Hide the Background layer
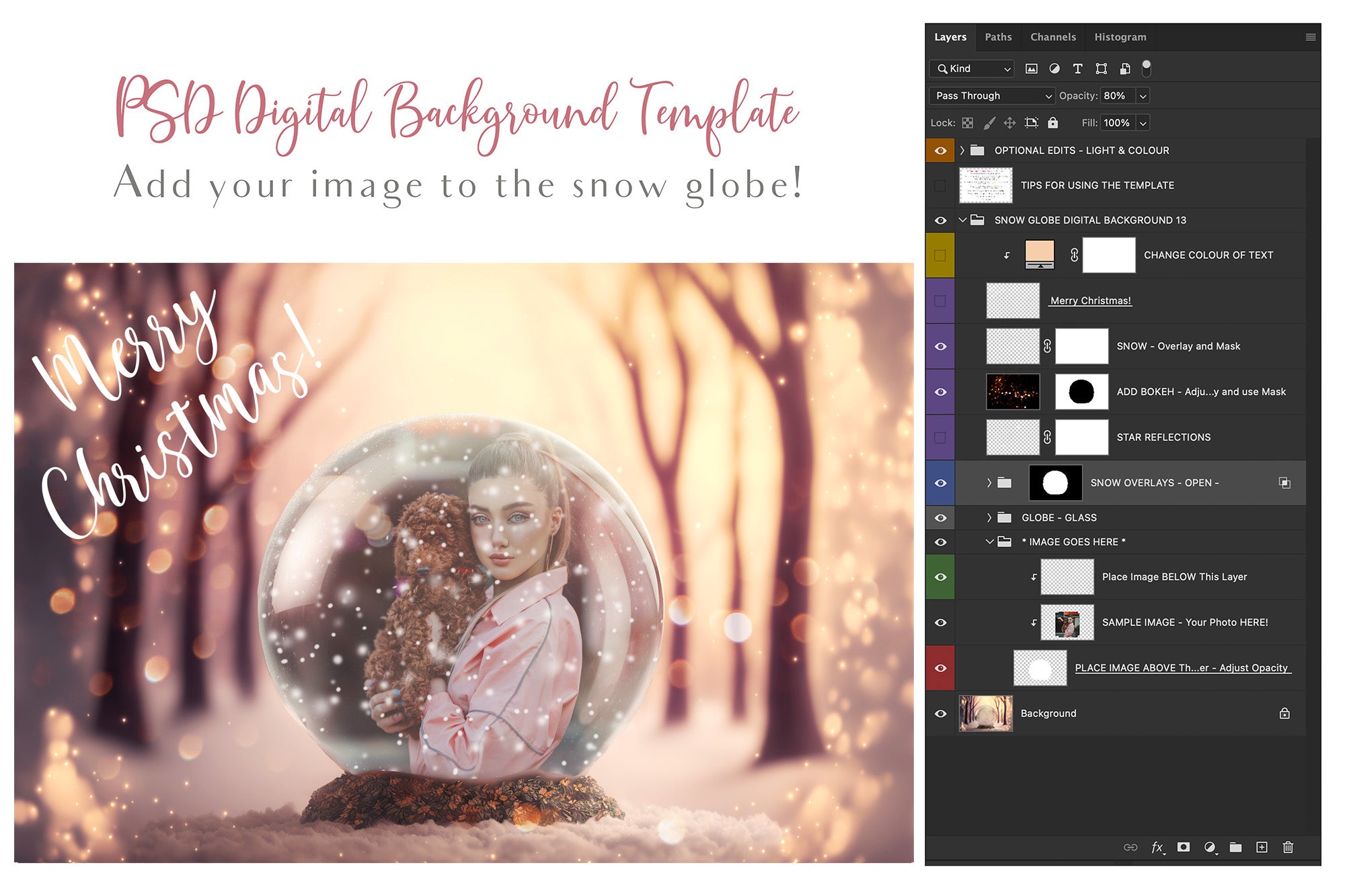Screen dimensions: 1345x896 pos(941,713)
